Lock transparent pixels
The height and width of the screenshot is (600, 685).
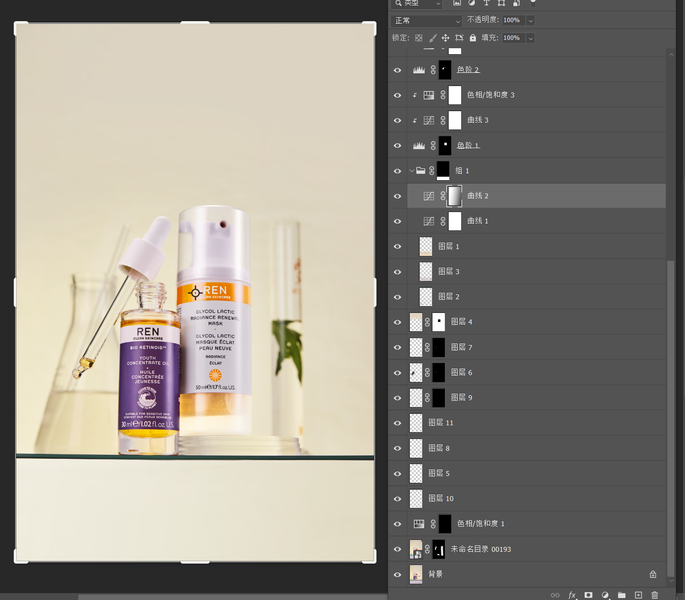[419, 38]
